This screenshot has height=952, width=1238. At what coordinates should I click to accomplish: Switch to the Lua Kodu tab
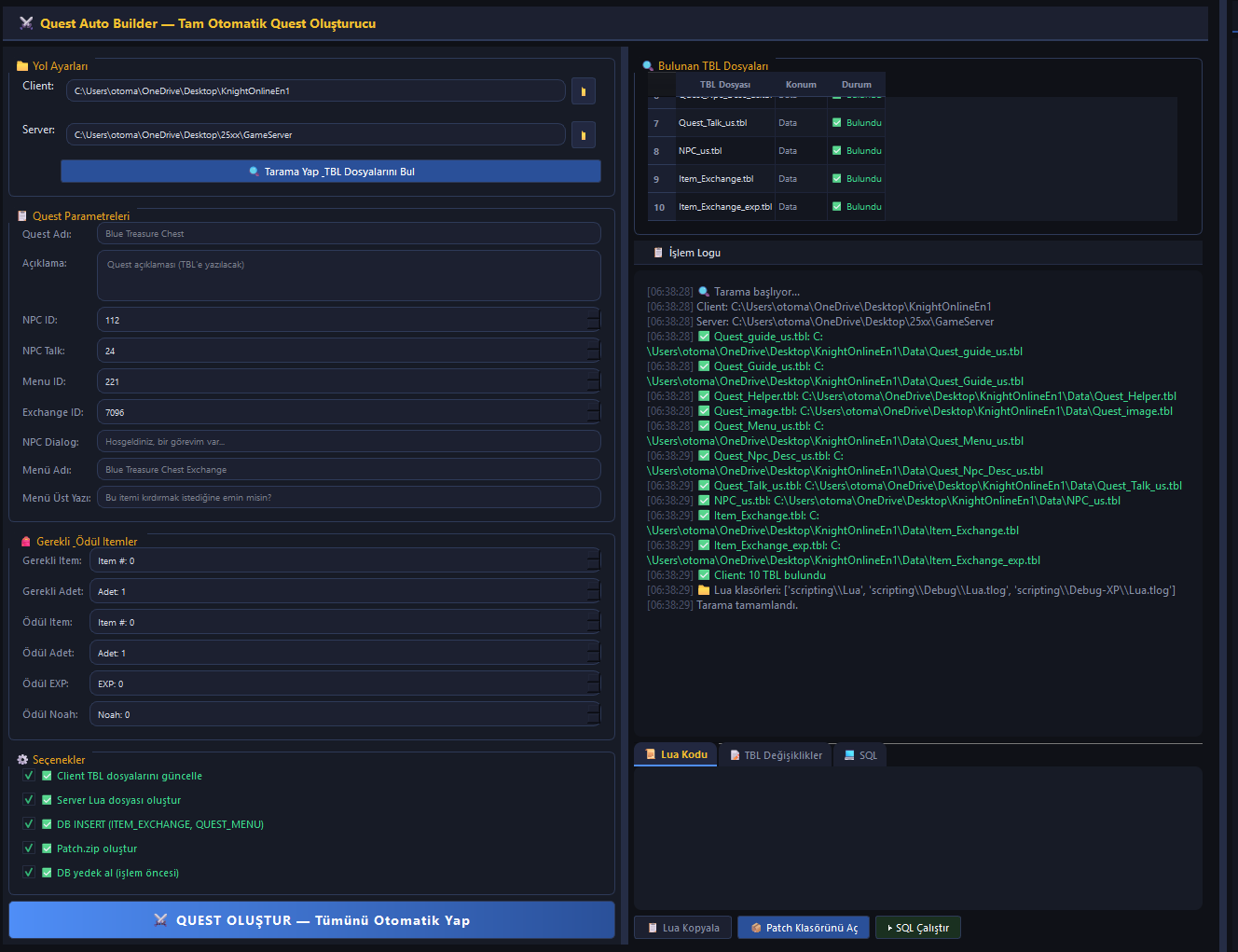(x=676, y=755)
